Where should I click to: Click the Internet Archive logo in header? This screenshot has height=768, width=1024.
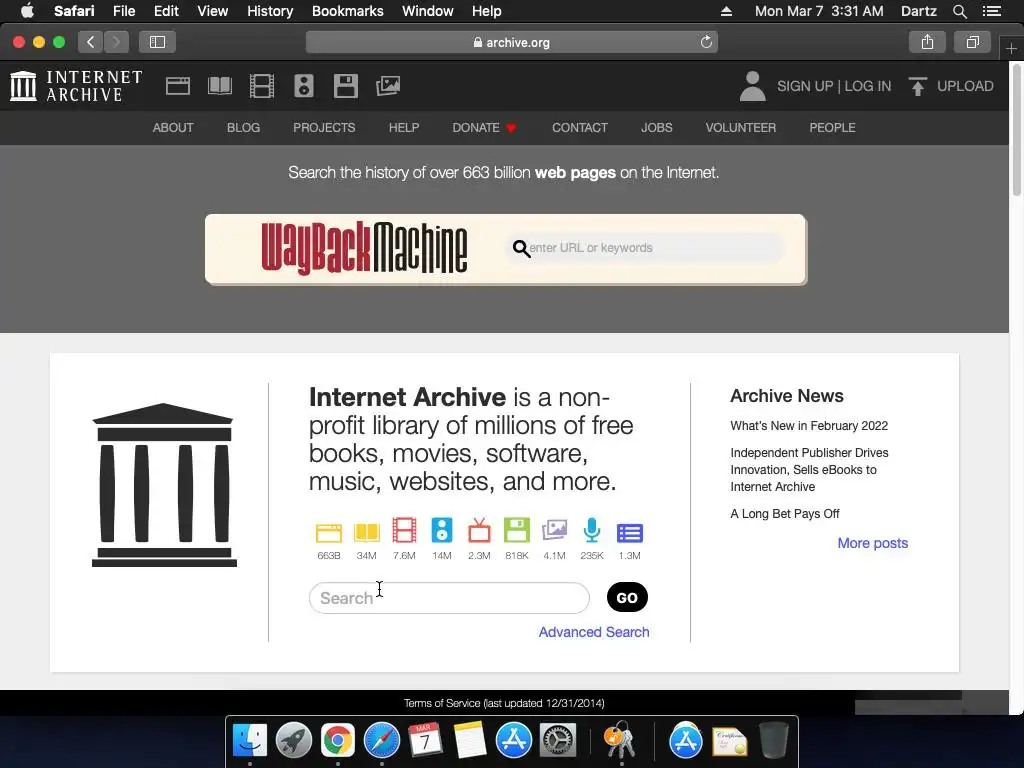[x=76, y=86]
